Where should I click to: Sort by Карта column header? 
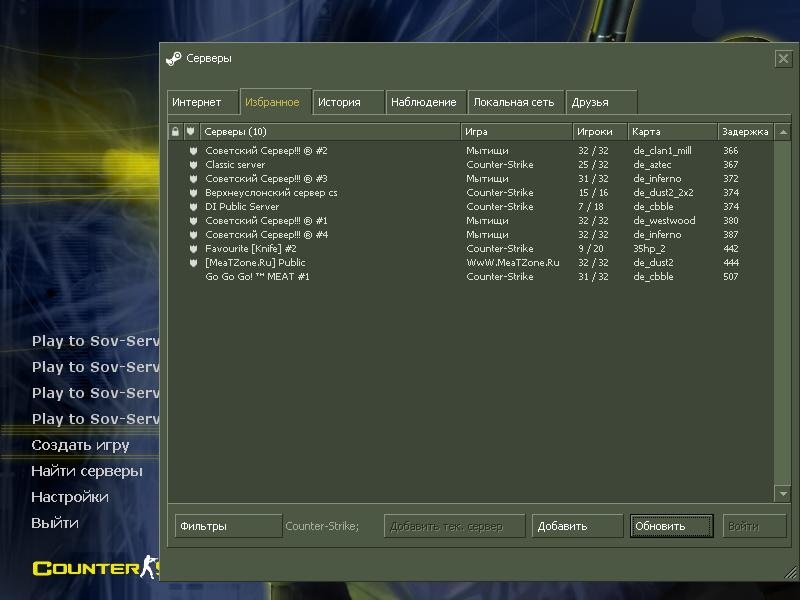coord(672,132)
